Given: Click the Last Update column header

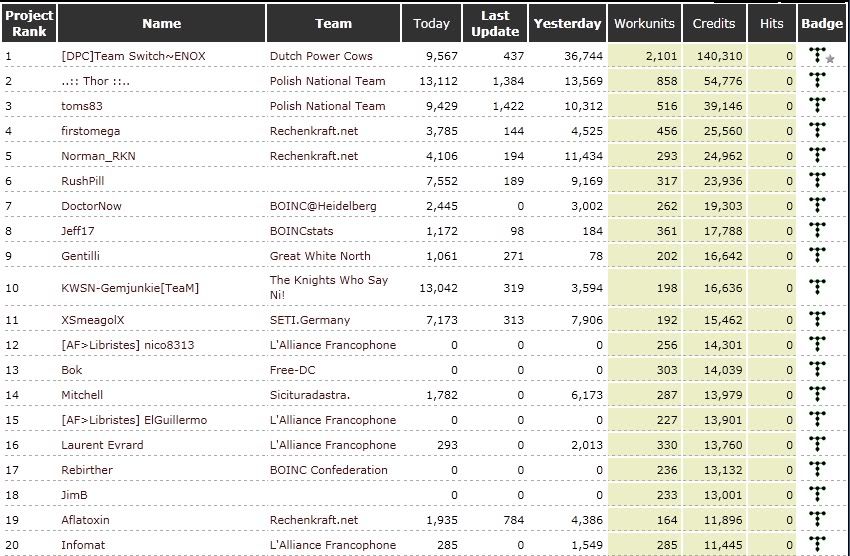Looking at the screenshot, I should (x=494, y=23).
